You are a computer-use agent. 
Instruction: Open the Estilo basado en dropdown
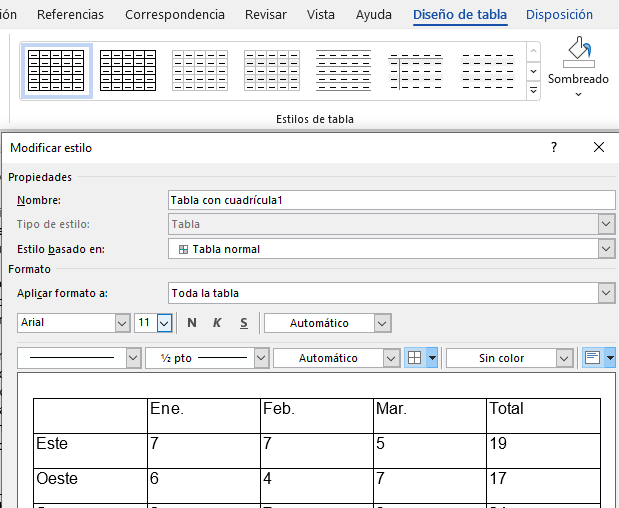pos(607,249)
